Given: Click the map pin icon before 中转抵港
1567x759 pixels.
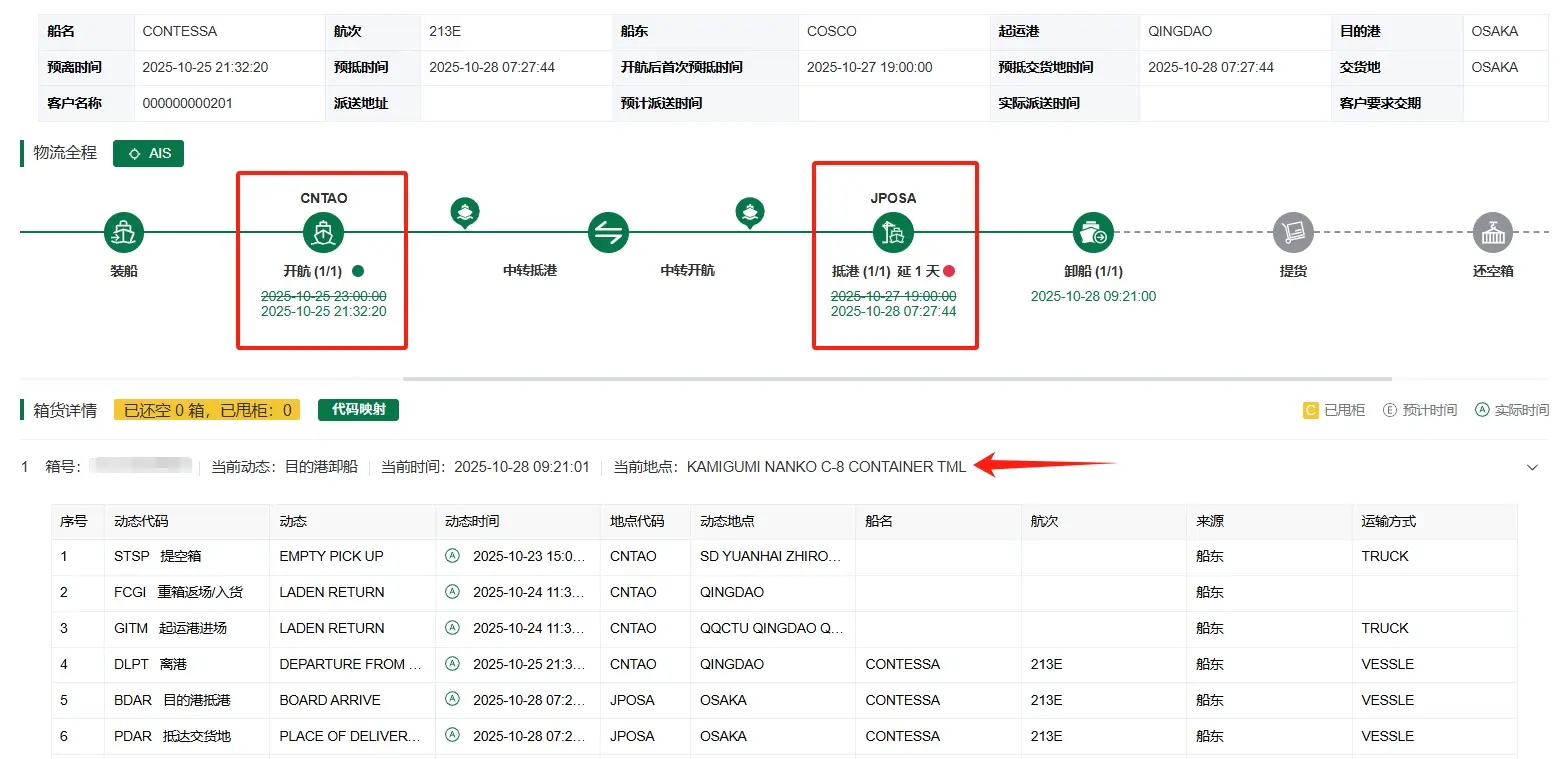Looking at the screenshot, I should [465, 213].
